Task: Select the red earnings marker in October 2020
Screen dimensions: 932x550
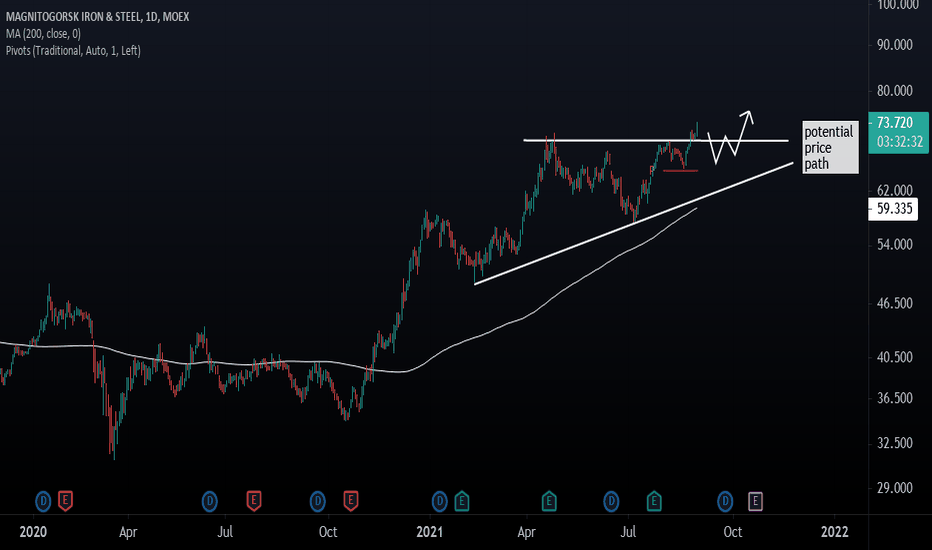Action: [x=351, y=501]
